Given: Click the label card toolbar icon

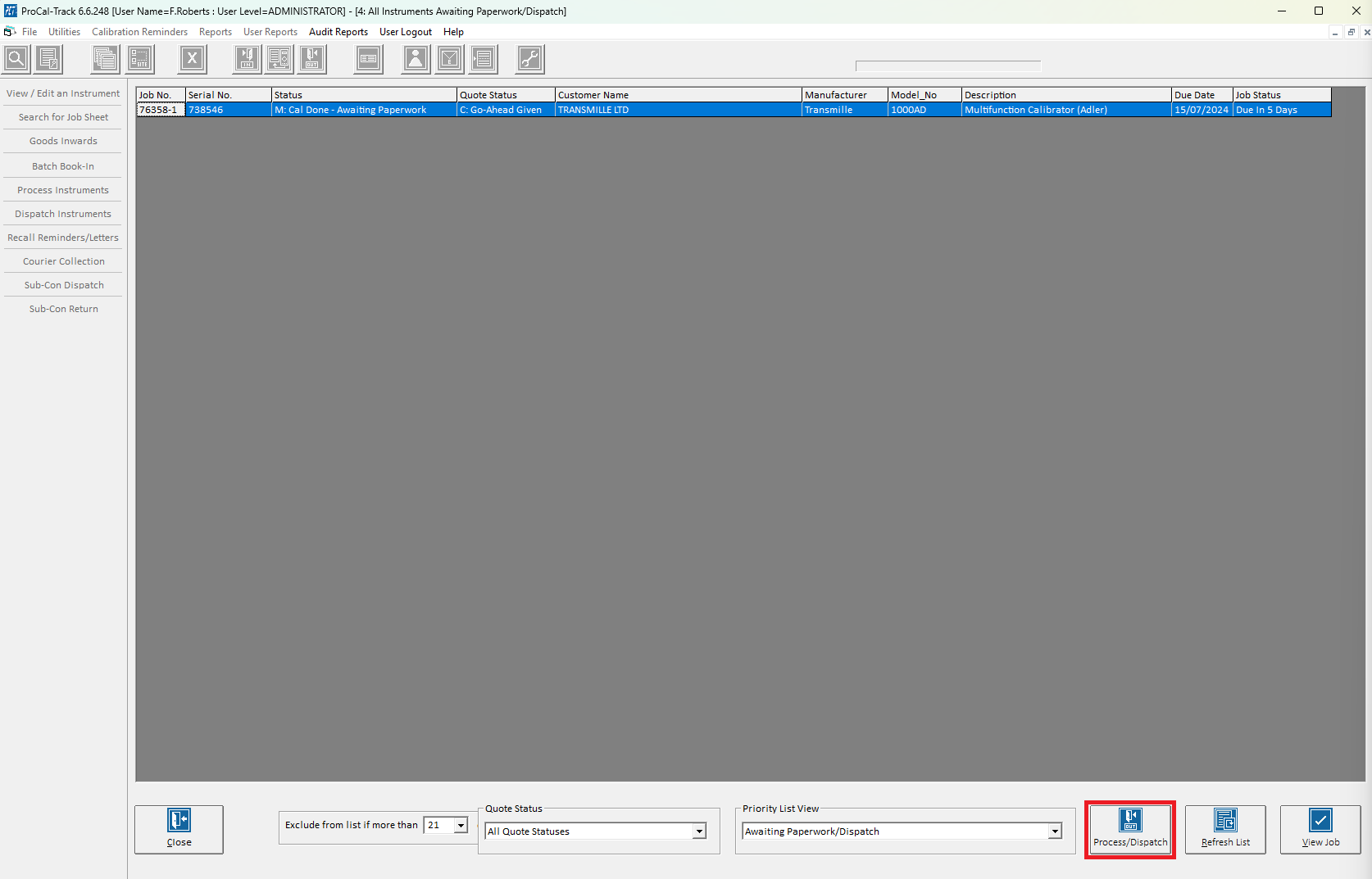Looking at the screenshot, I should click(x=369, y=59).
